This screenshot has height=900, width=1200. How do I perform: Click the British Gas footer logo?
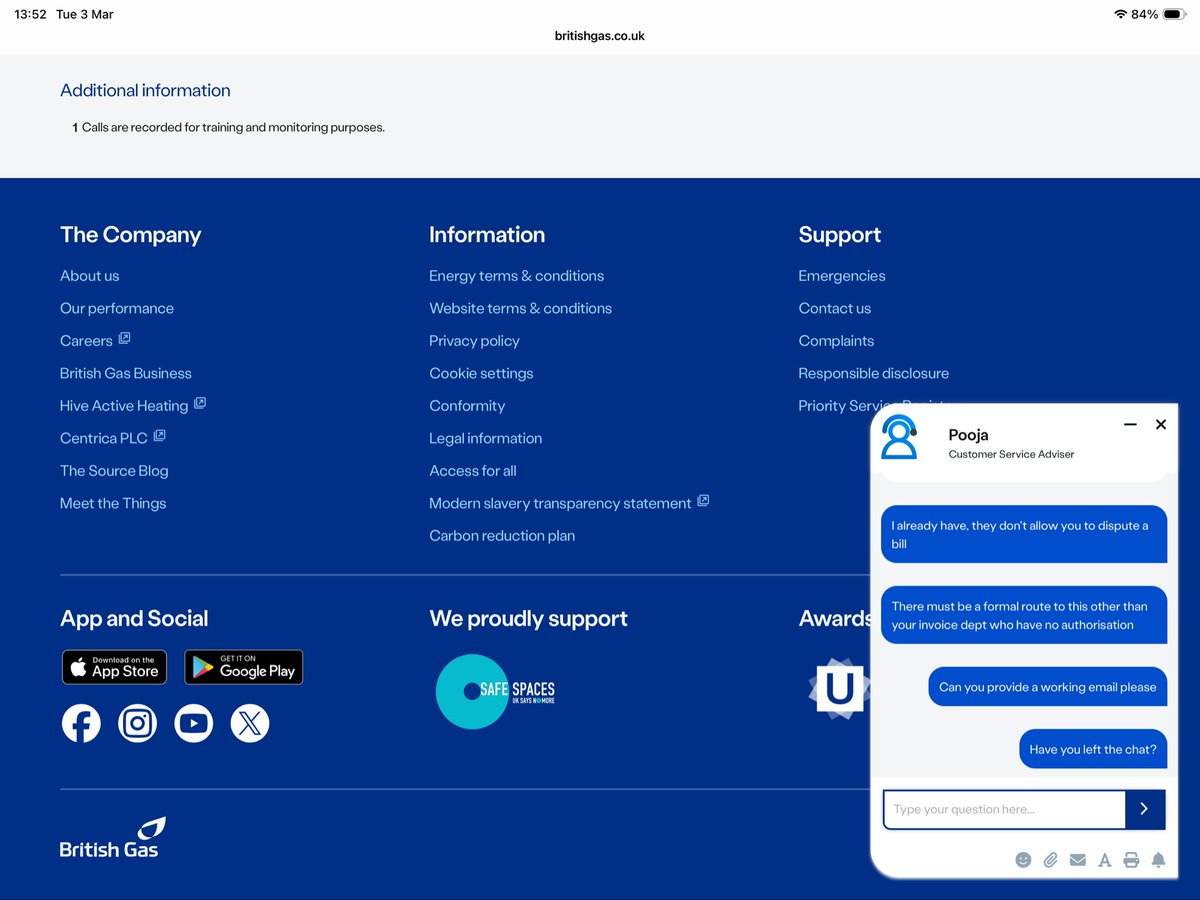pyautogui.click(x=112, y=837)
